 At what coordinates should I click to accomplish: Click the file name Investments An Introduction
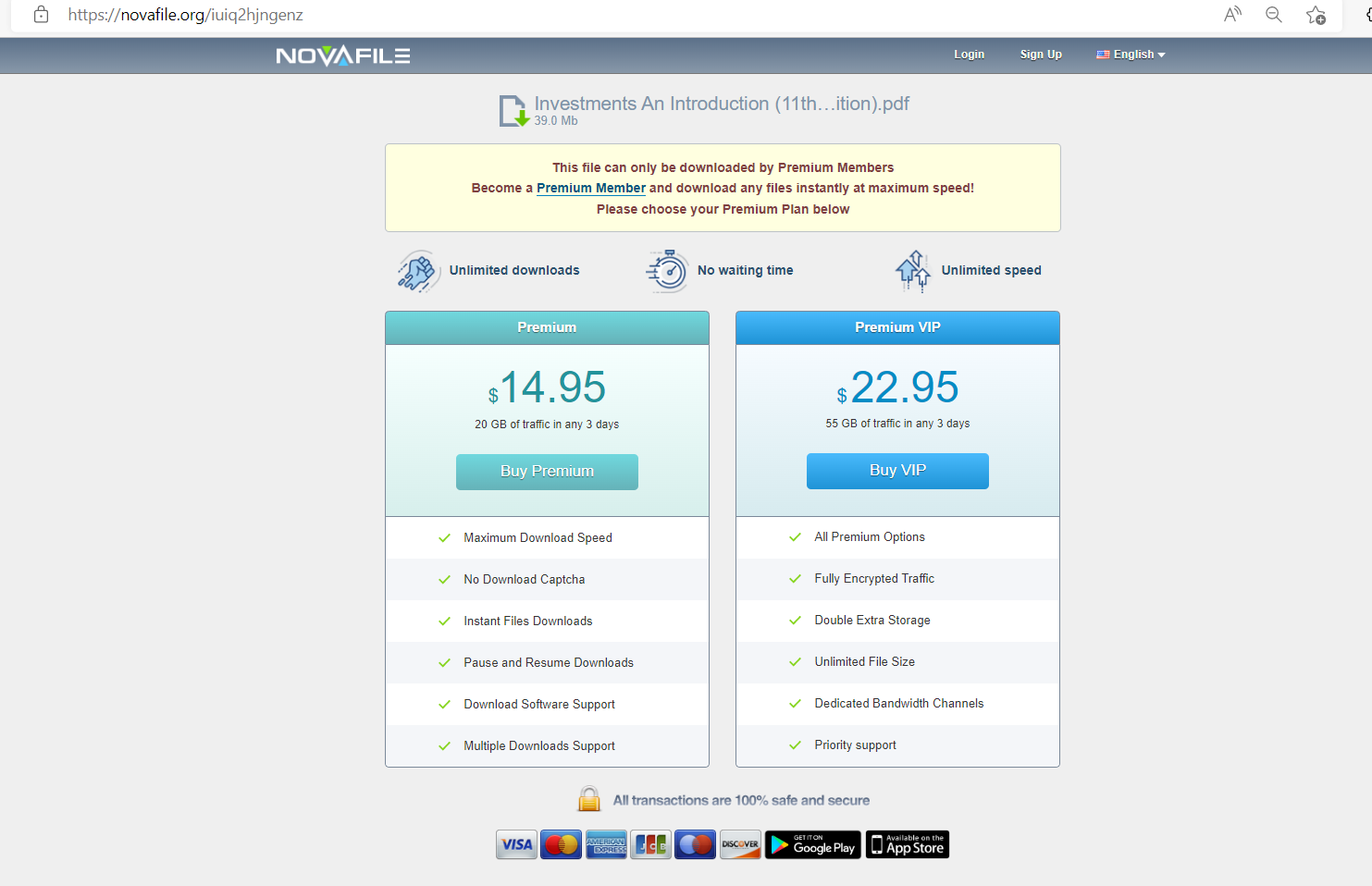click(x=722, y=104)
